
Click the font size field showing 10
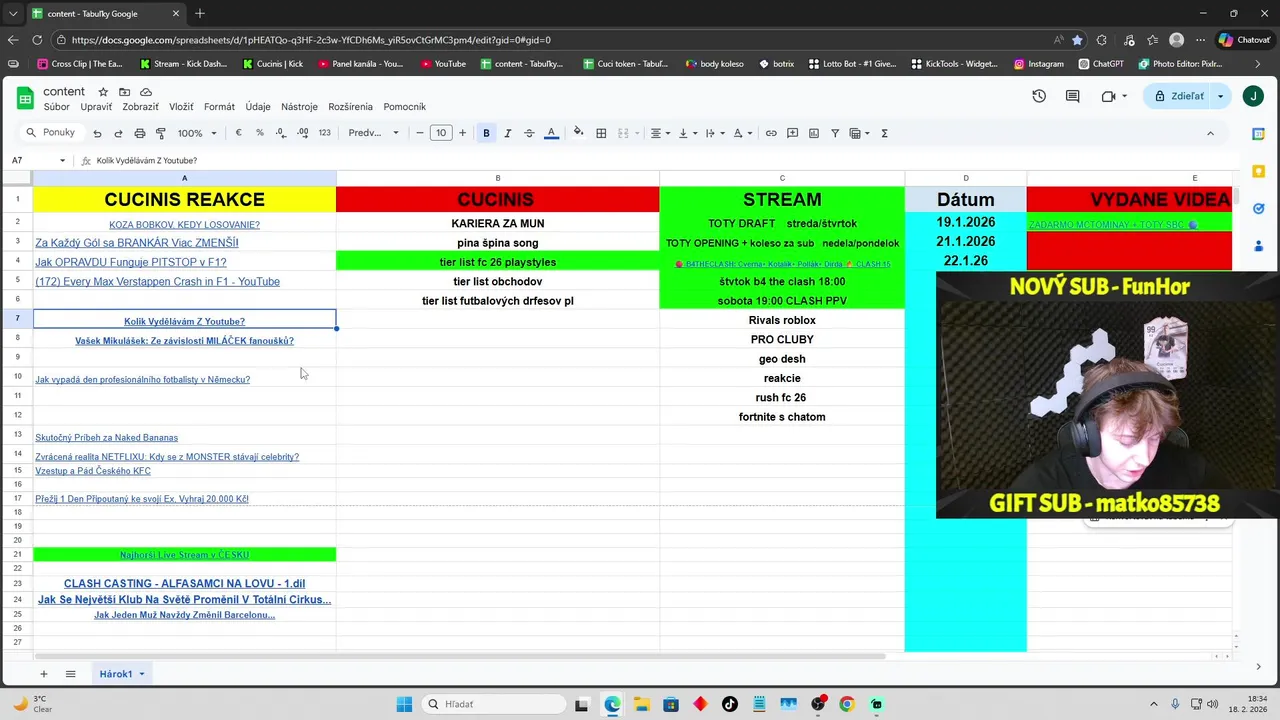pos(441,133)
